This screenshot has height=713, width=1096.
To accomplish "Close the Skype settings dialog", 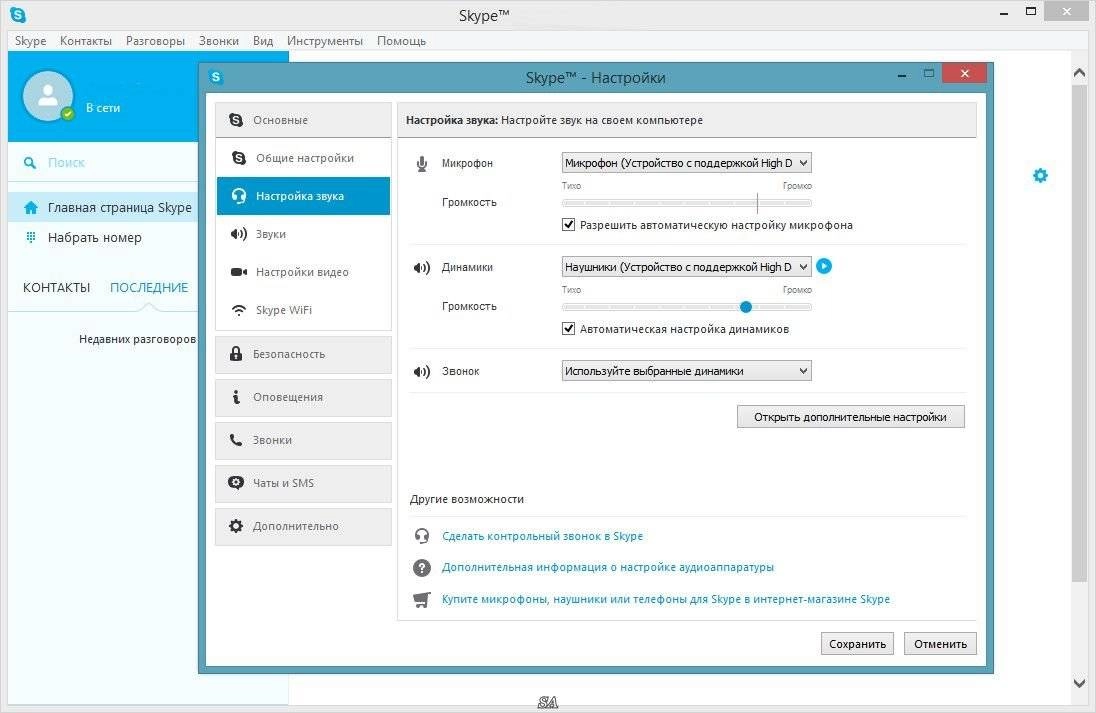I will pyautogui.click(x=965, y=73).
